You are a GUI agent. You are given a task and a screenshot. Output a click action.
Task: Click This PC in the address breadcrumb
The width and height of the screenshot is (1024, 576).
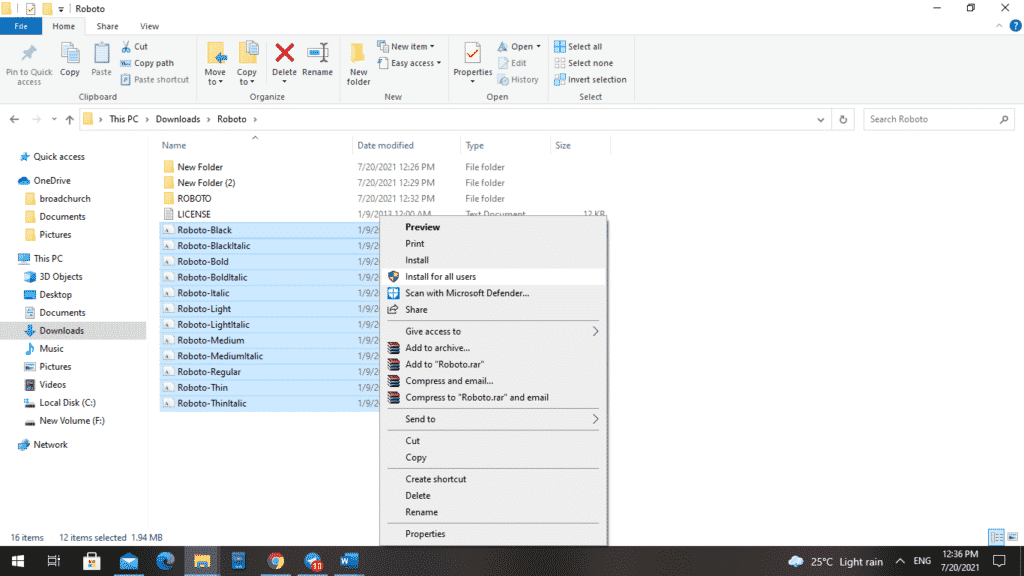[123, 120]
